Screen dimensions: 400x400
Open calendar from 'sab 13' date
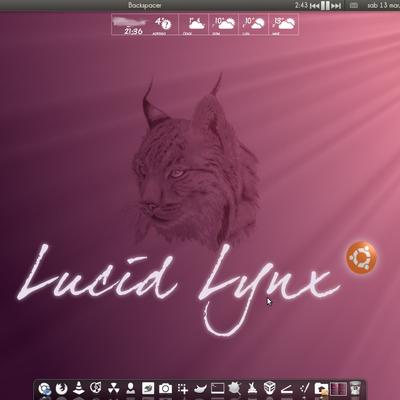pyautogui.click(x=383, y=5)
